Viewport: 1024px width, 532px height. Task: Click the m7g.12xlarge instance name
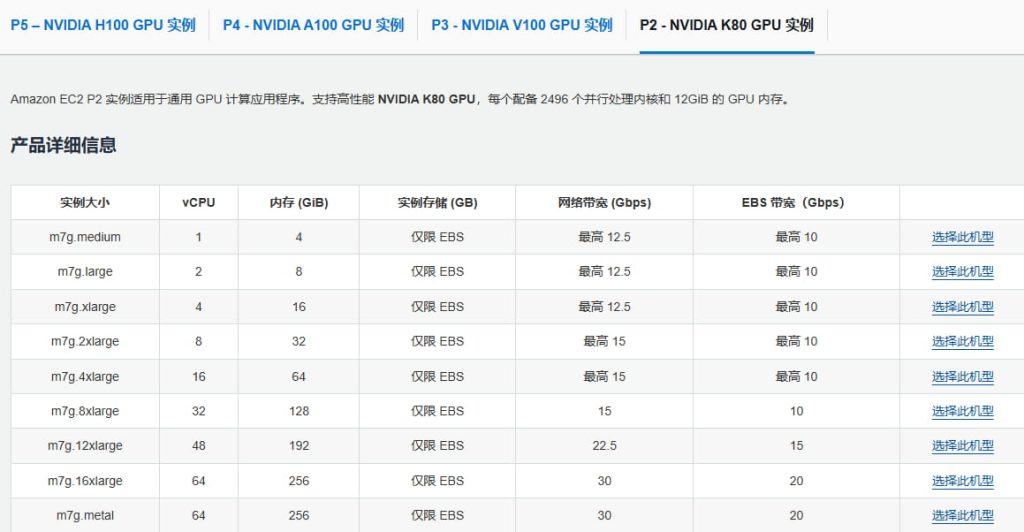pos(85,446)
